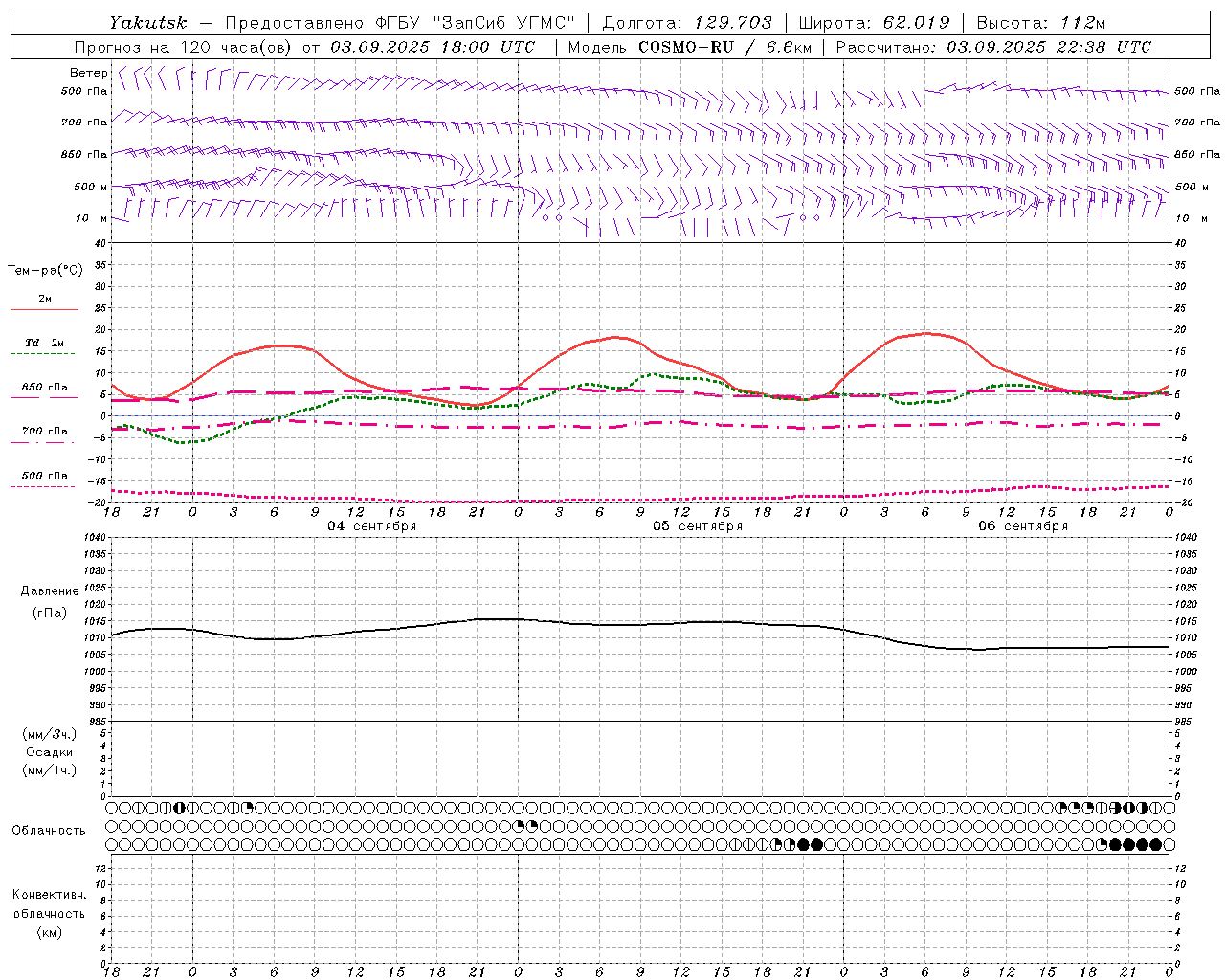Click the Модель COSMO-RU / 6.6км label
This screenshot has width=1225, height=980.
(688, 47)
